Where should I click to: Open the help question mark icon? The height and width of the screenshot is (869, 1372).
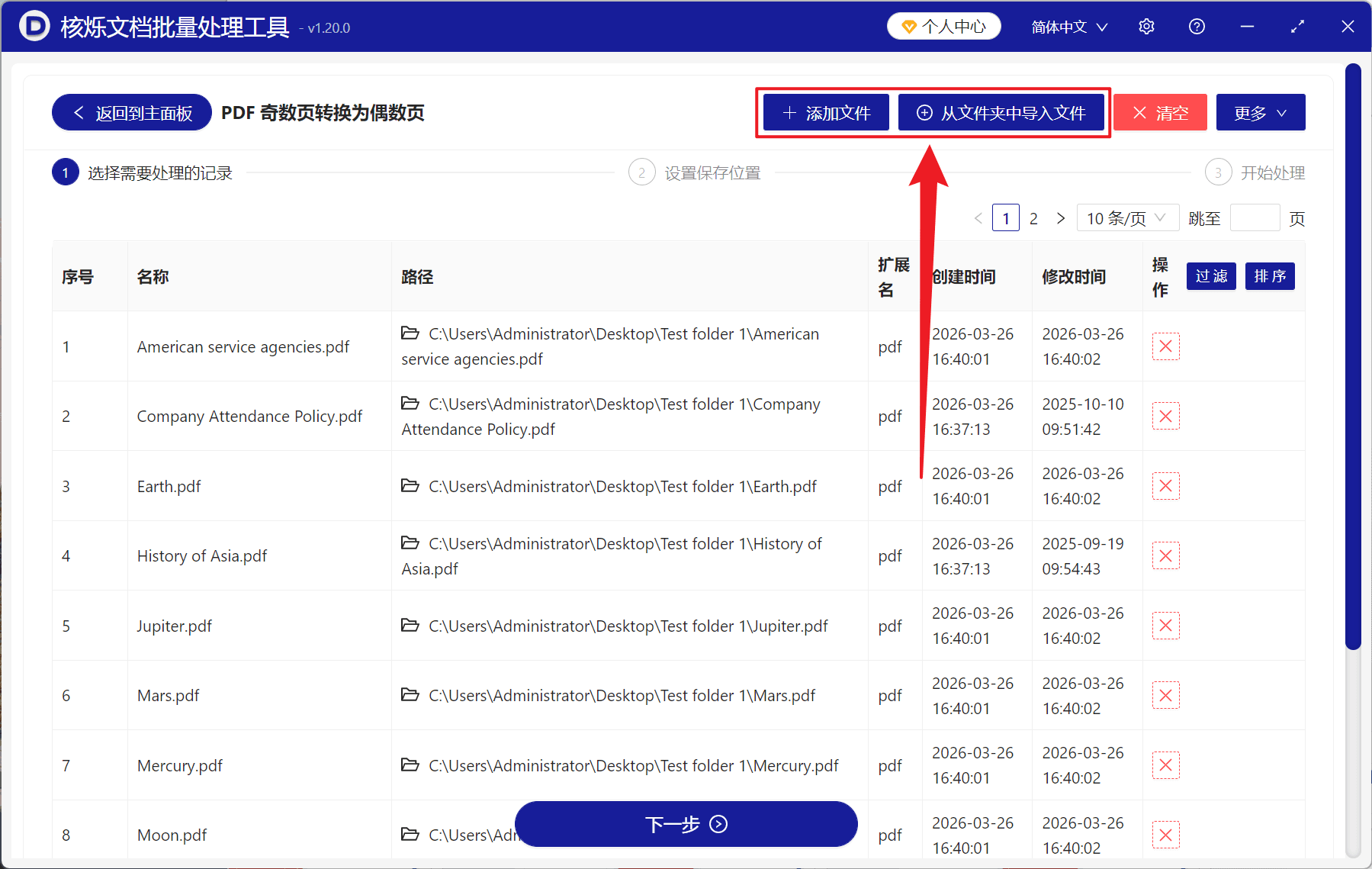(x=1197, y=26)
